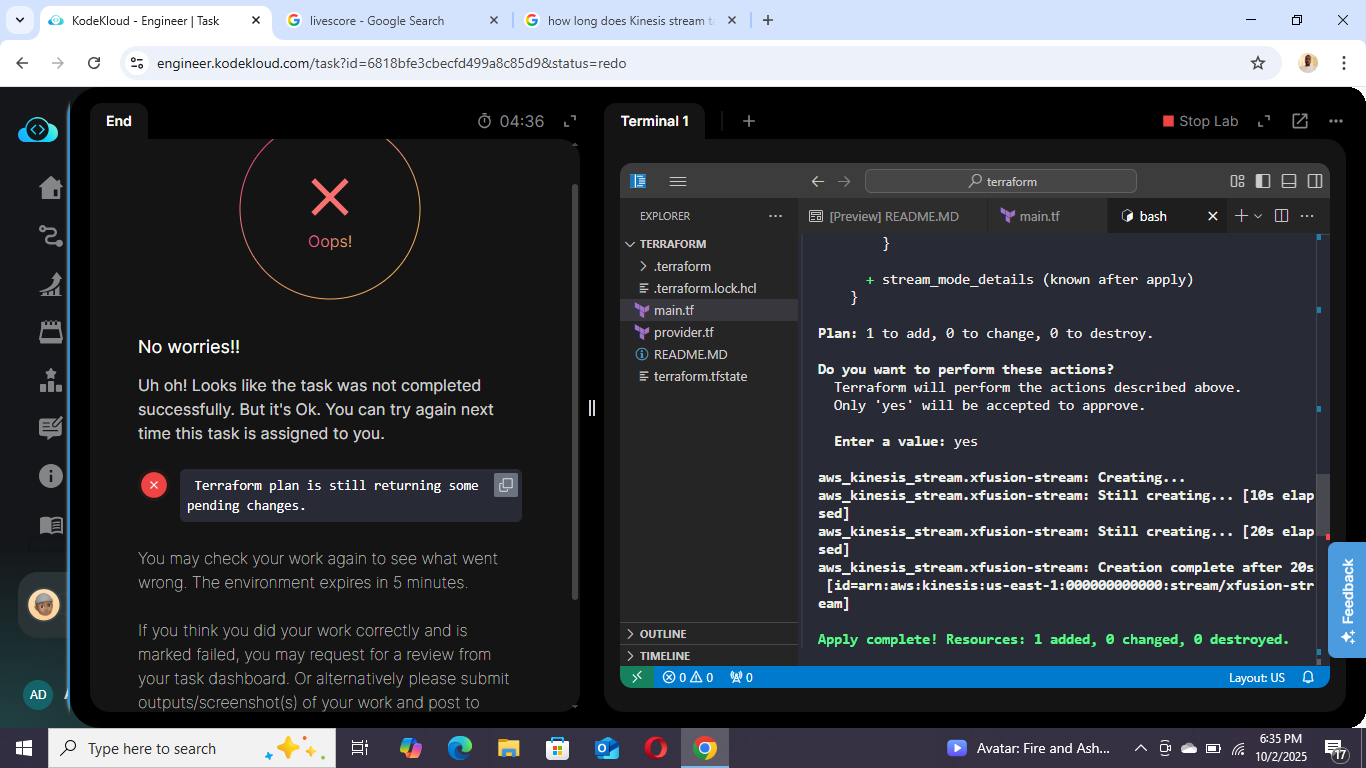Expand the .terraform folder
The height and width of the screenshot is (768, 1366).
pyautogui.click(x=682, y=266)
